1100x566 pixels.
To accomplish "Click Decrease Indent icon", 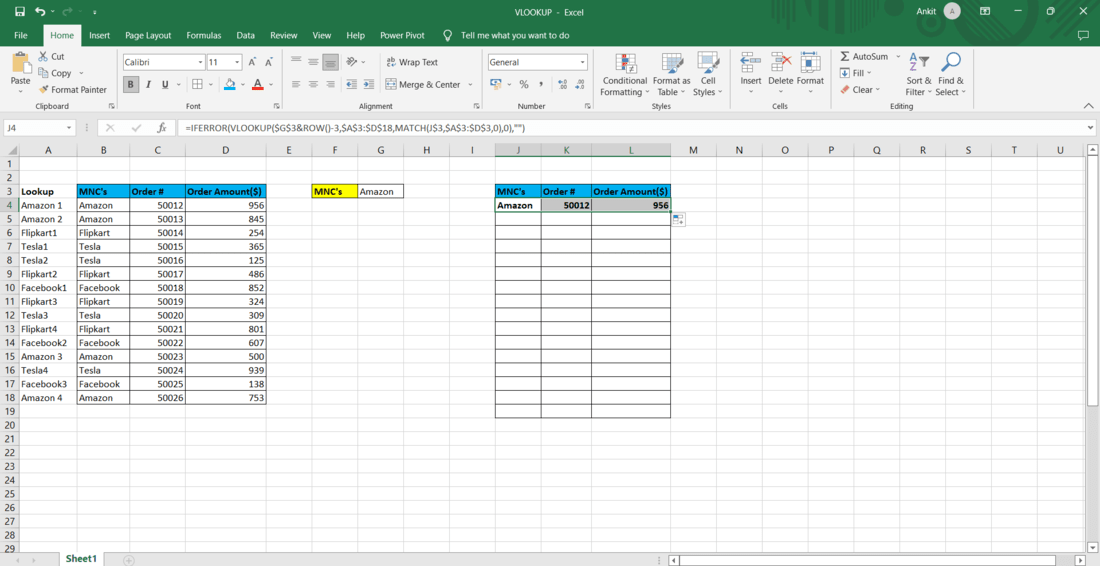I will coord(351,84).
